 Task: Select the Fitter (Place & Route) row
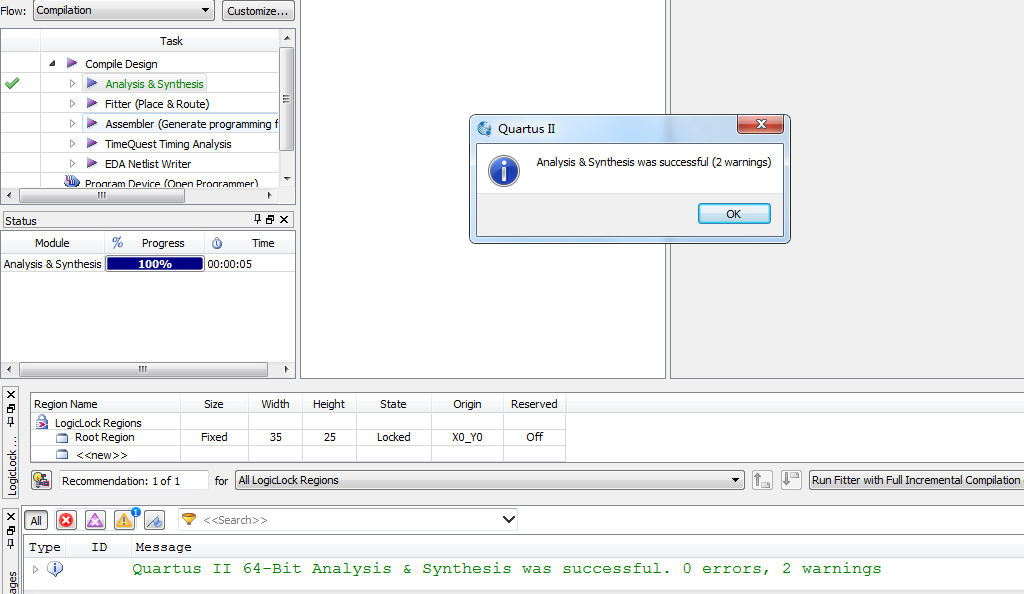[x=159, y=103]
